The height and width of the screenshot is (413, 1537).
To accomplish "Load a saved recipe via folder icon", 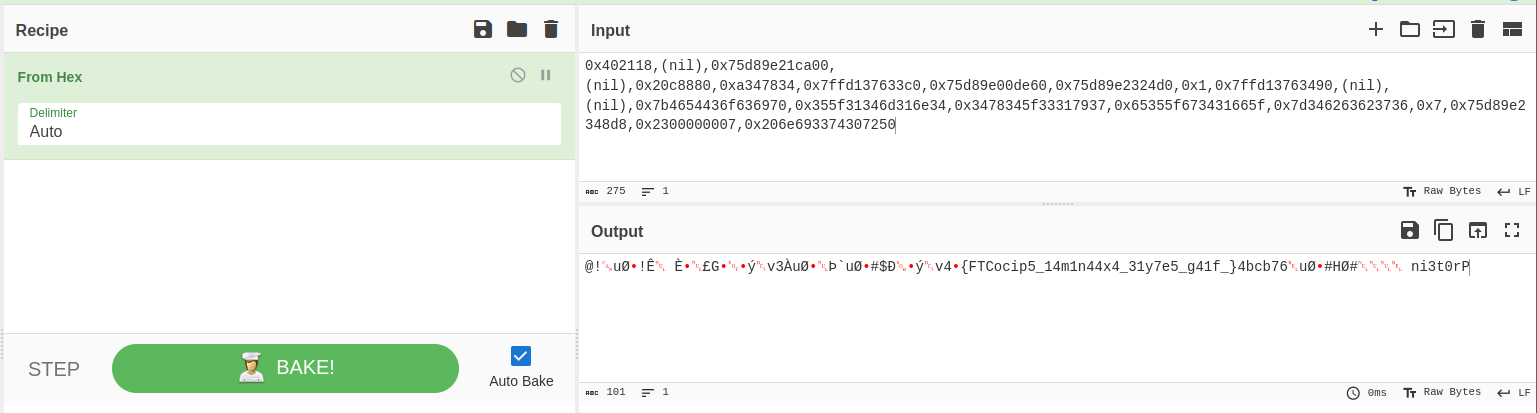I will [x=517, y=29].
